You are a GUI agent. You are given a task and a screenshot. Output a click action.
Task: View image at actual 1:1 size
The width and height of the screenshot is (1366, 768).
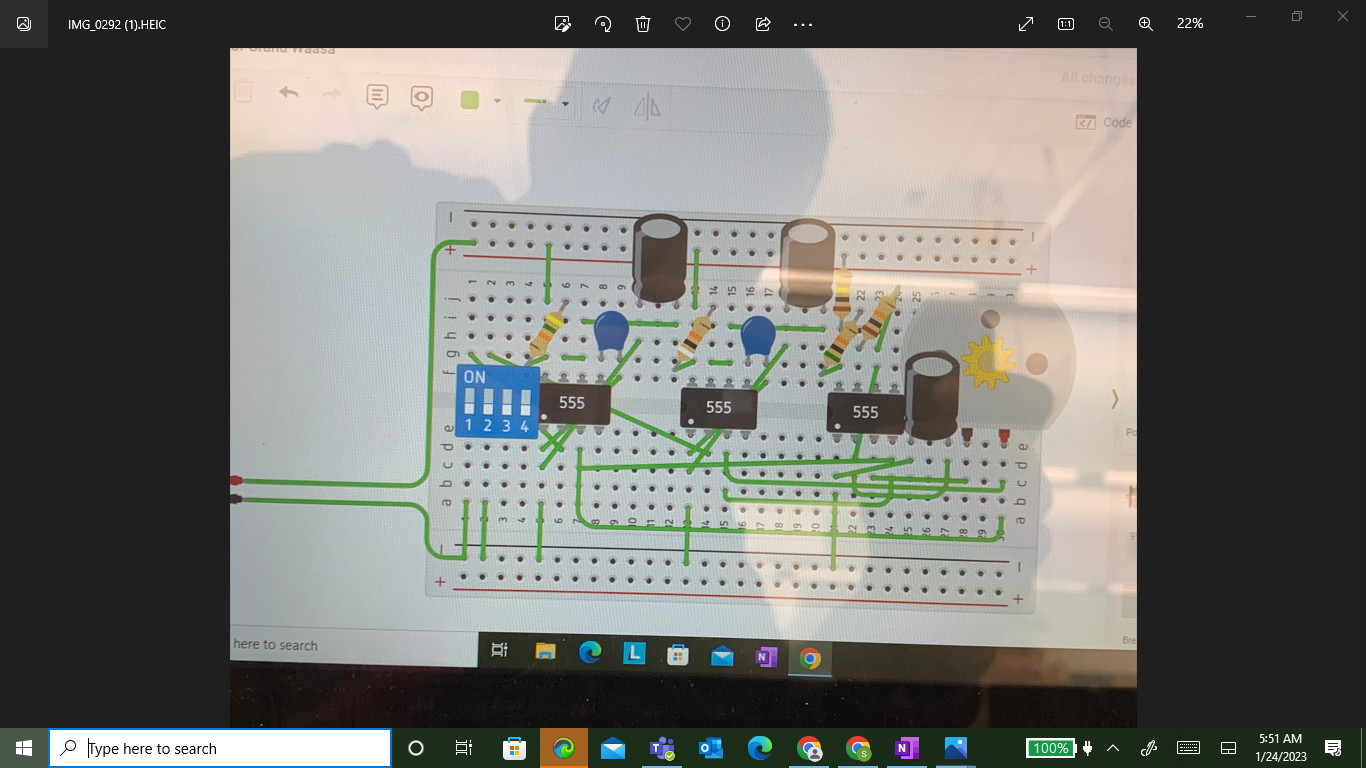click(x=1065, y=23)
